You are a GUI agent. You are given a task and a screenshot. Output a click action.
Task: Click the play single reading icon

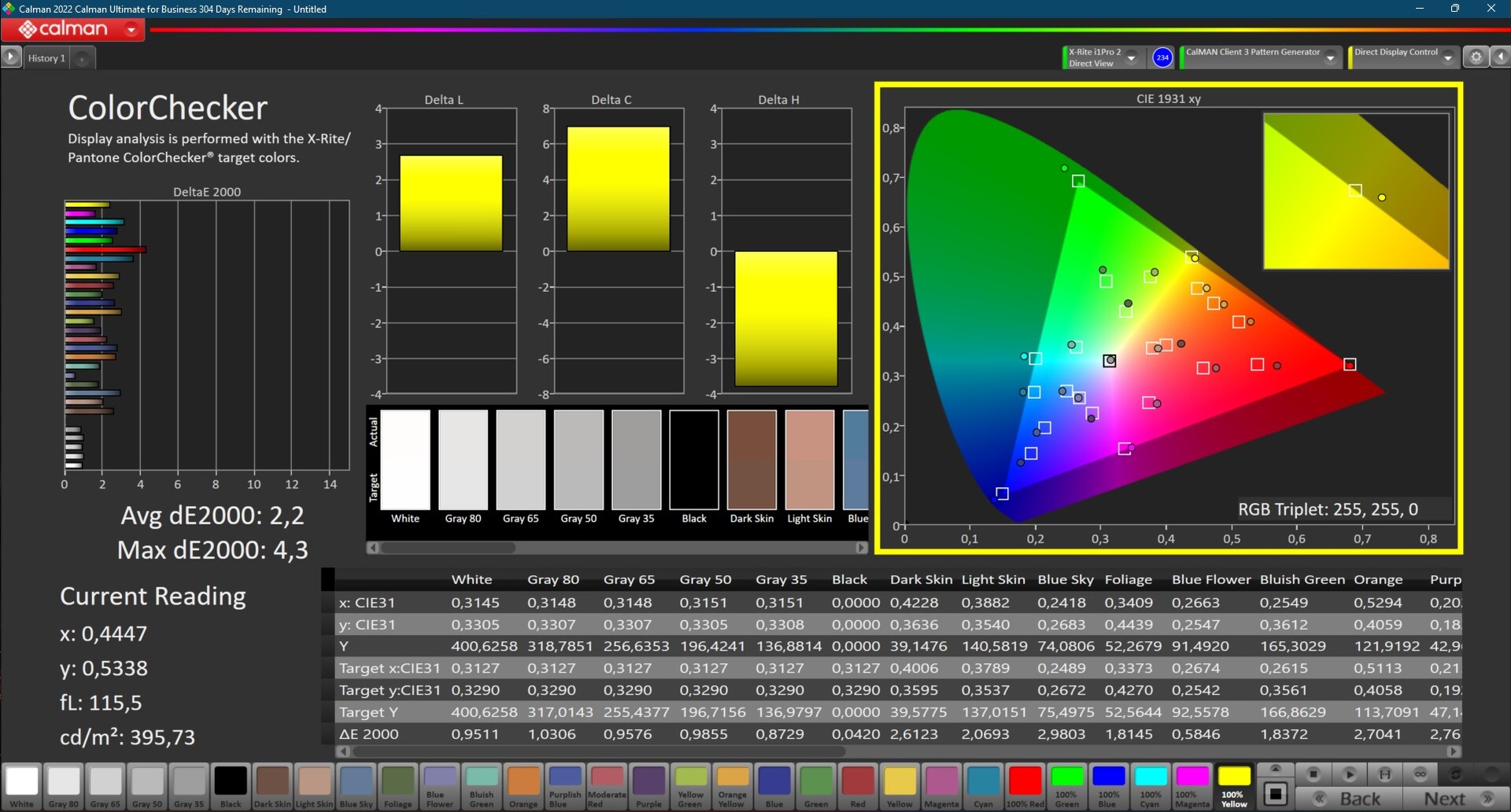[x=1349, y=774]
